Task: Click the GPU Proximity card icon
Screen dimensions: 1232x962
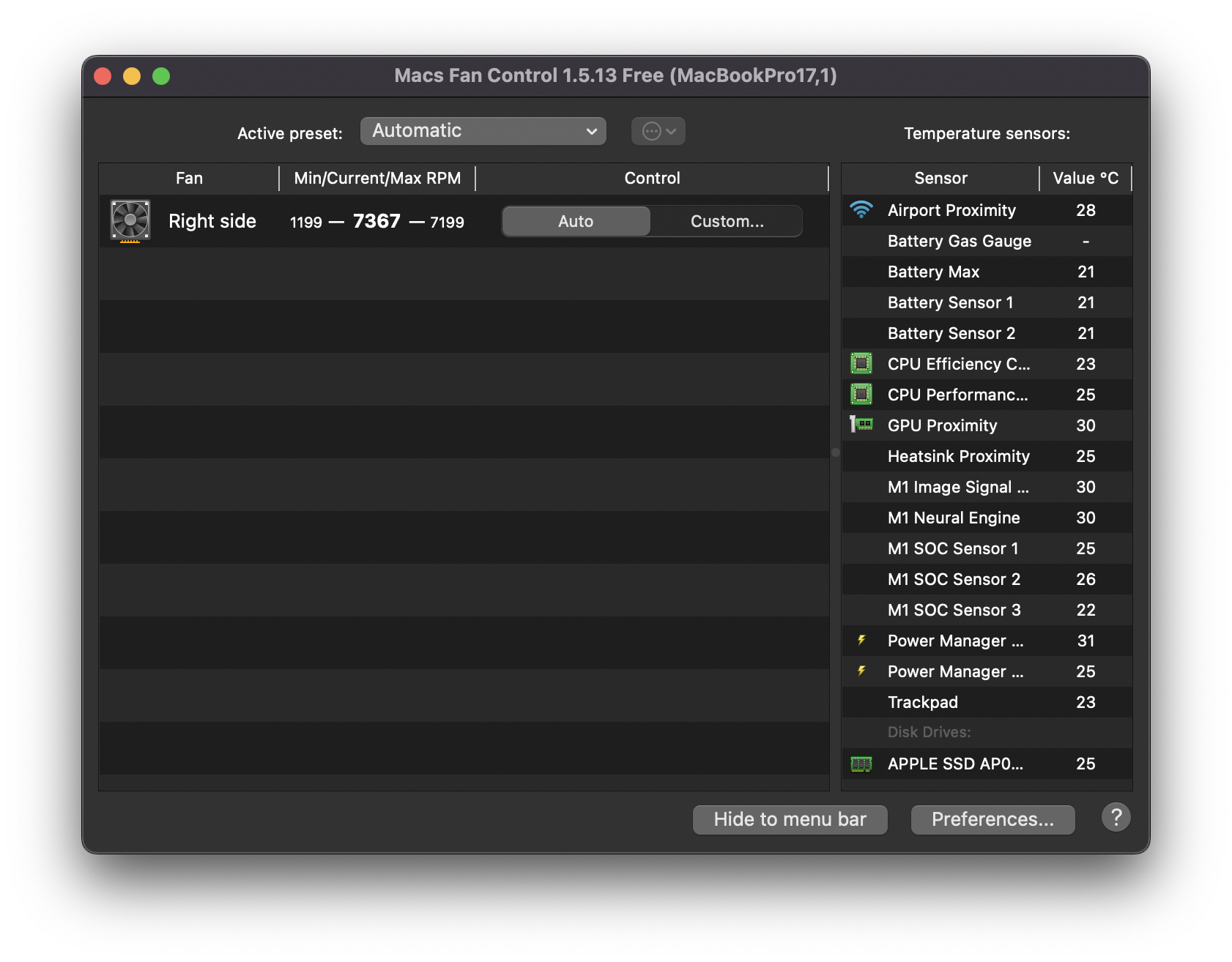Action: point(861,424)
